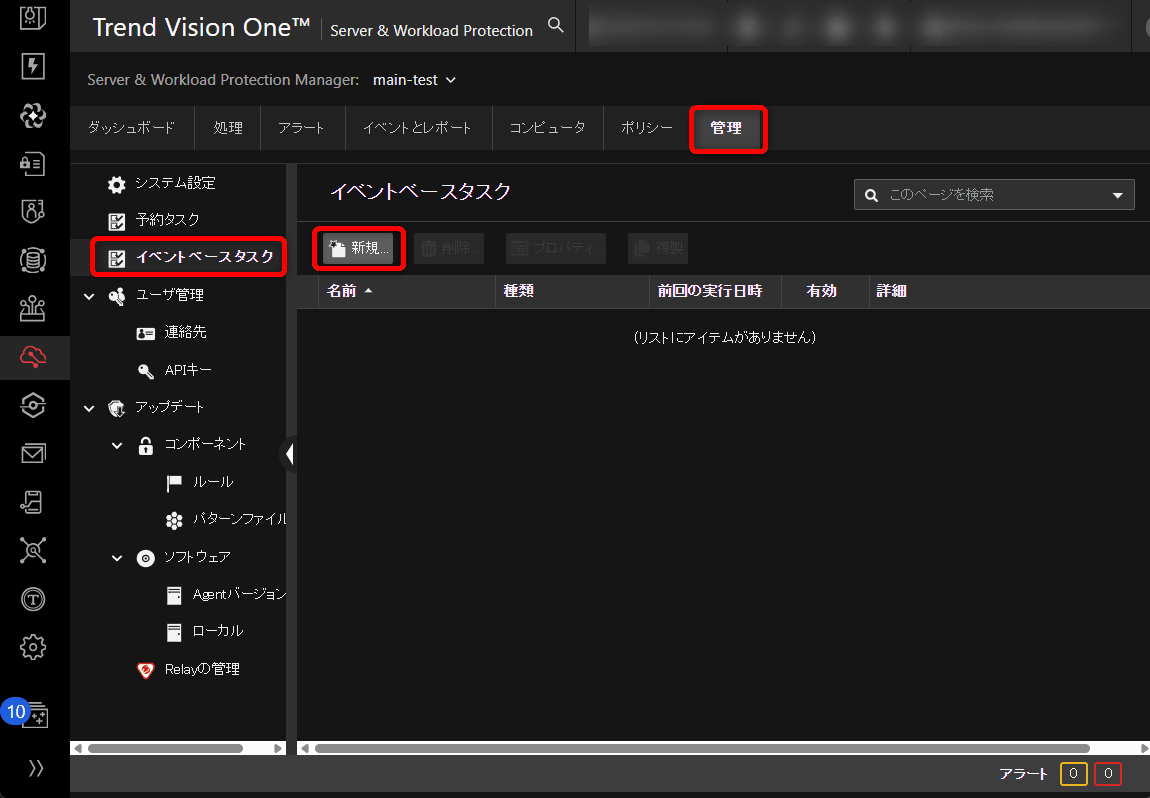This screenshot has height=798, width=1150.
Task: Collapse the ソフトウェア tree section
Action: 117,557
